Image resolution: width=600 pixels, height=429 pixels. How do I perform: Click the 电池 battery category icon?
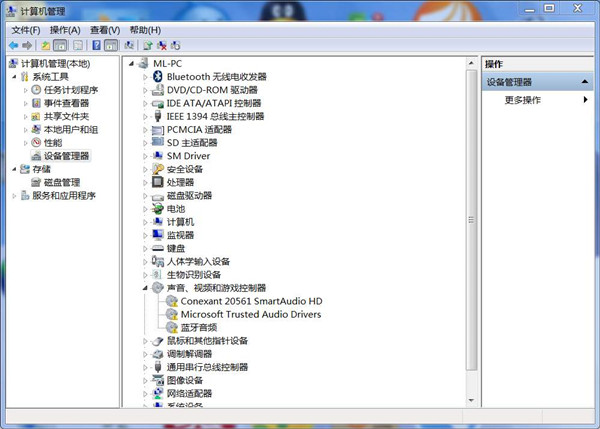[x=157, y=209]
